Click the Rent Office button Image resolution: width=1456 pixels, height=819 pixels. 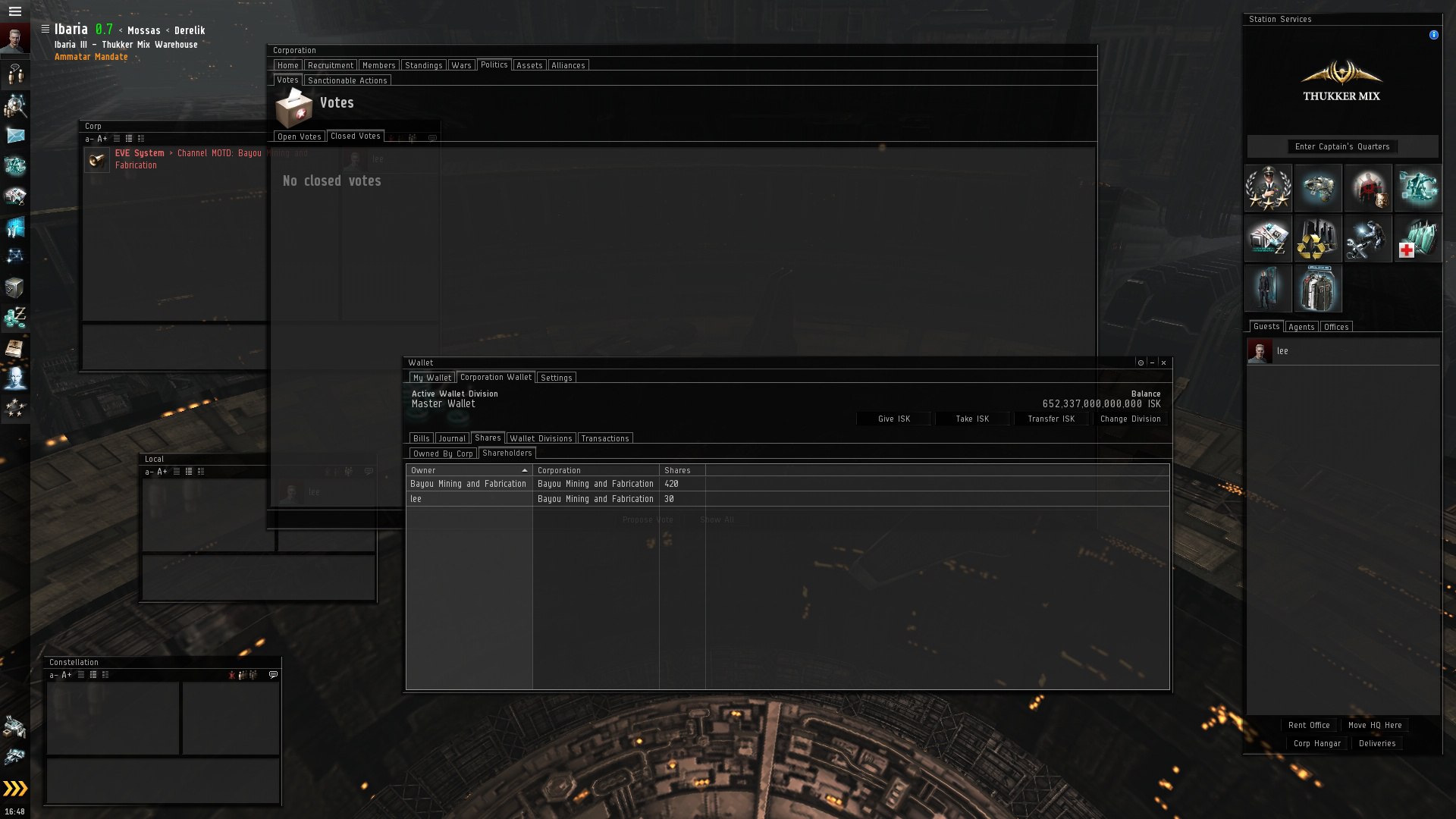pyautogui.click(x=1308, y=725)
